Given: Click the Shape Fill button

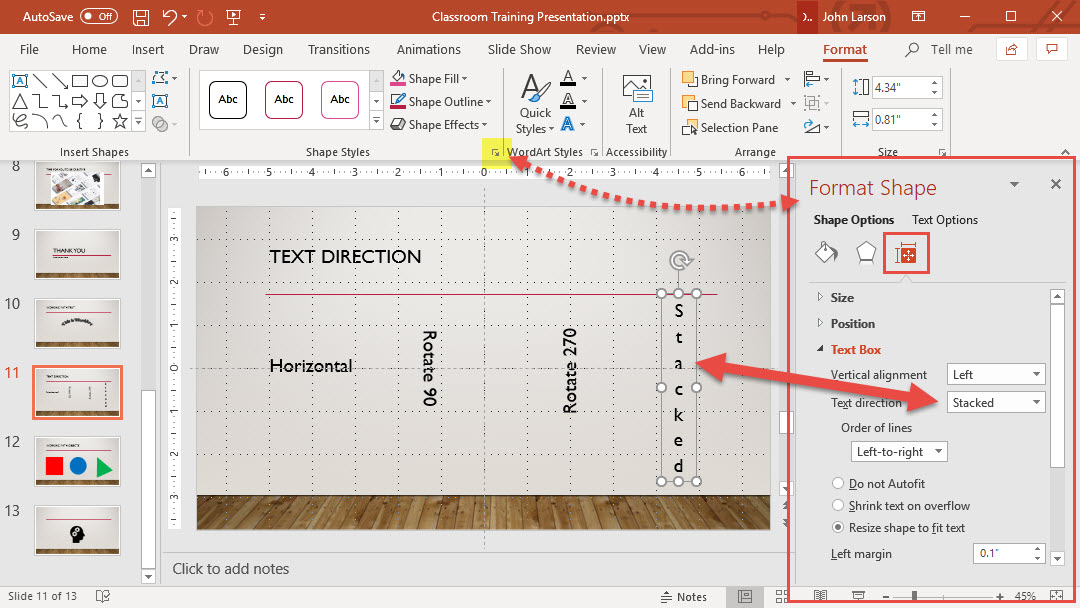Looking at the screenshot, I should click(430, 79).
